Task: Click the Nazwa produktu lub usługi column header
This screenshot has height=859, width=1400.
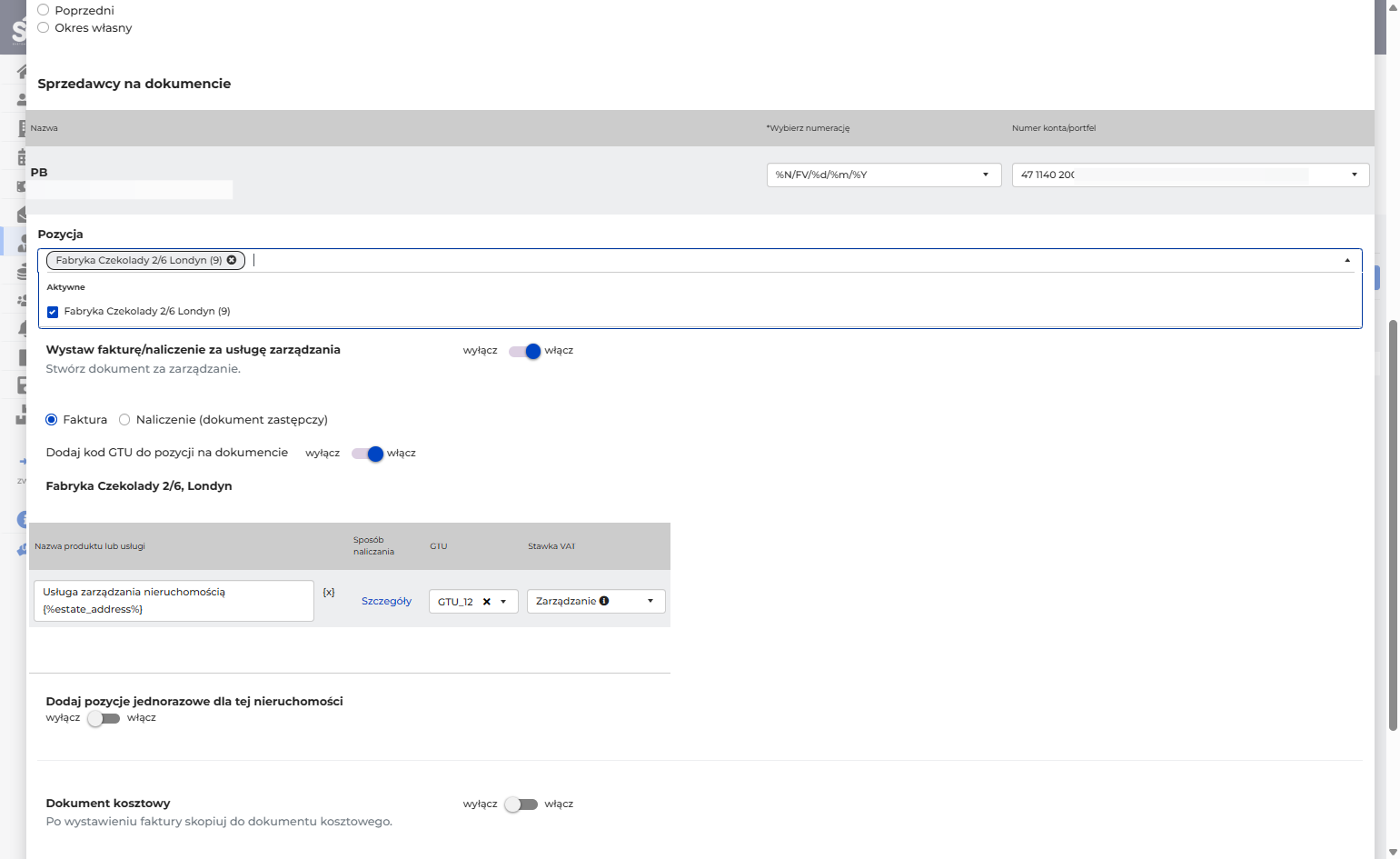Action: [90, 546]
